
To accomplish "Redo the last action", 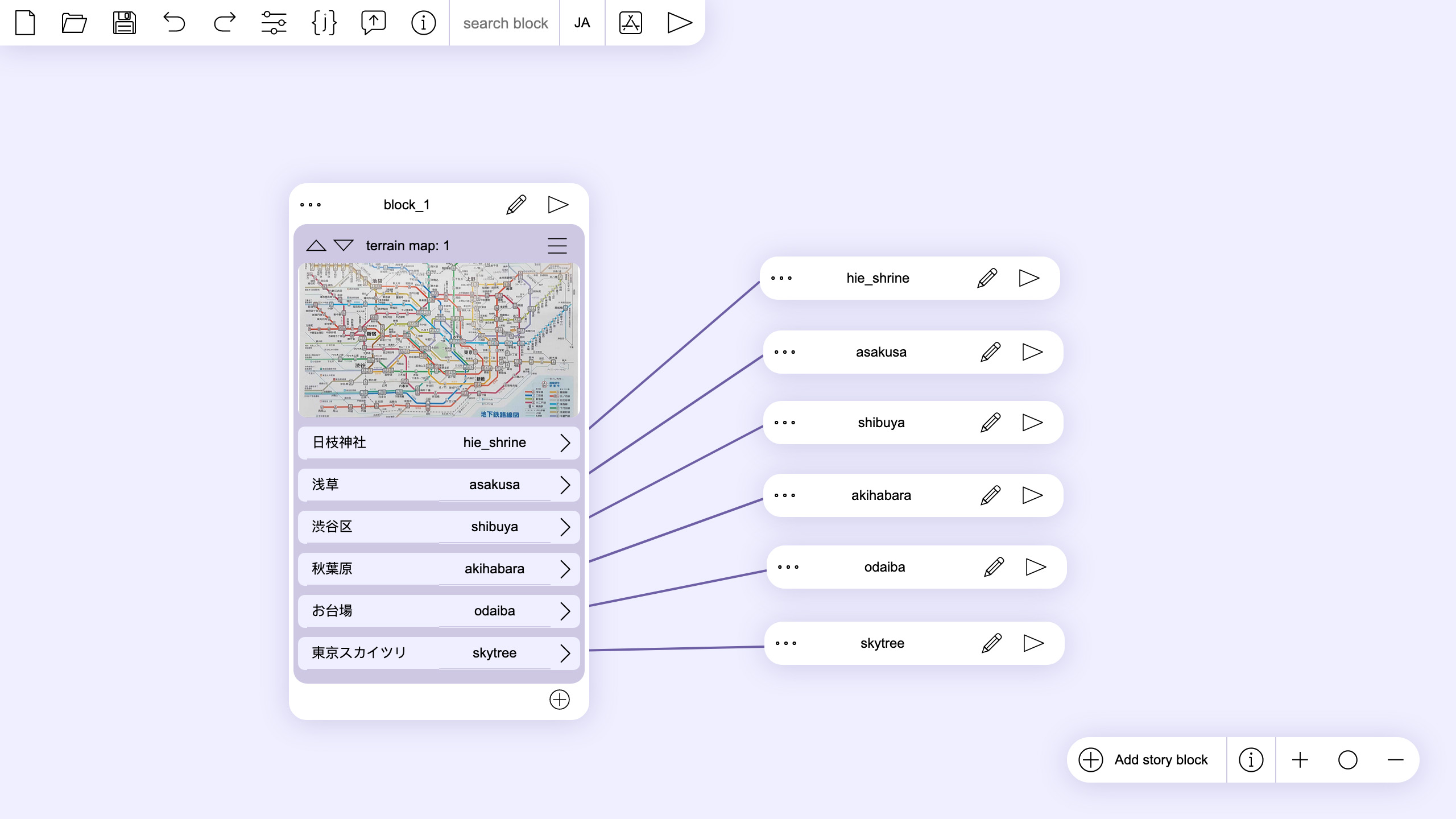I will coord(224,23).
